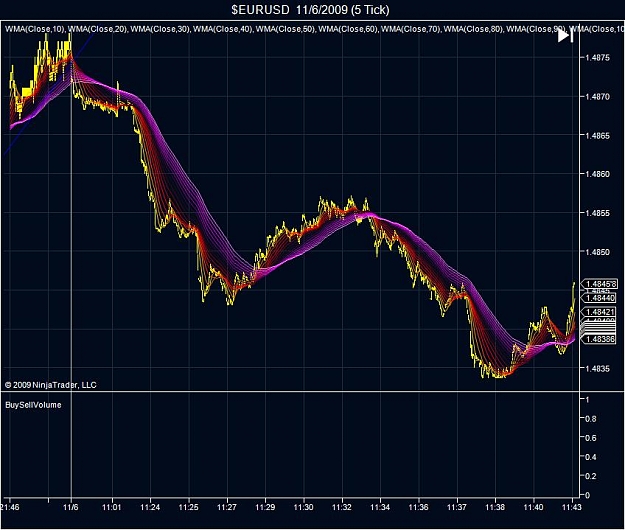The width and height of the screenshot is (625, 530).
Task: Click the WMA(Close,80) indicator label
Action: coord(473,29)
